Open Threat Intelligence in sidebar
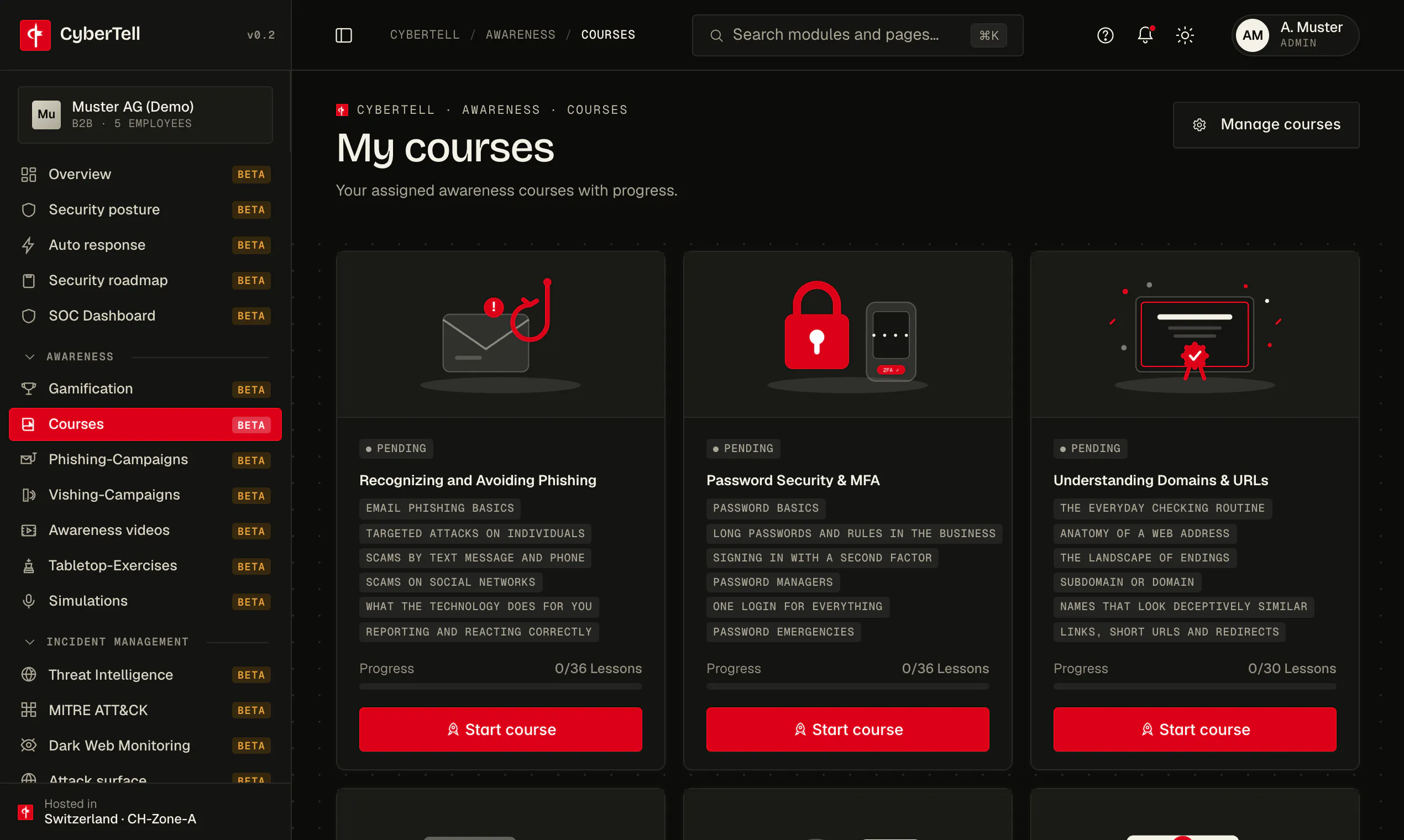The image size is (1404, 840). 145,675
